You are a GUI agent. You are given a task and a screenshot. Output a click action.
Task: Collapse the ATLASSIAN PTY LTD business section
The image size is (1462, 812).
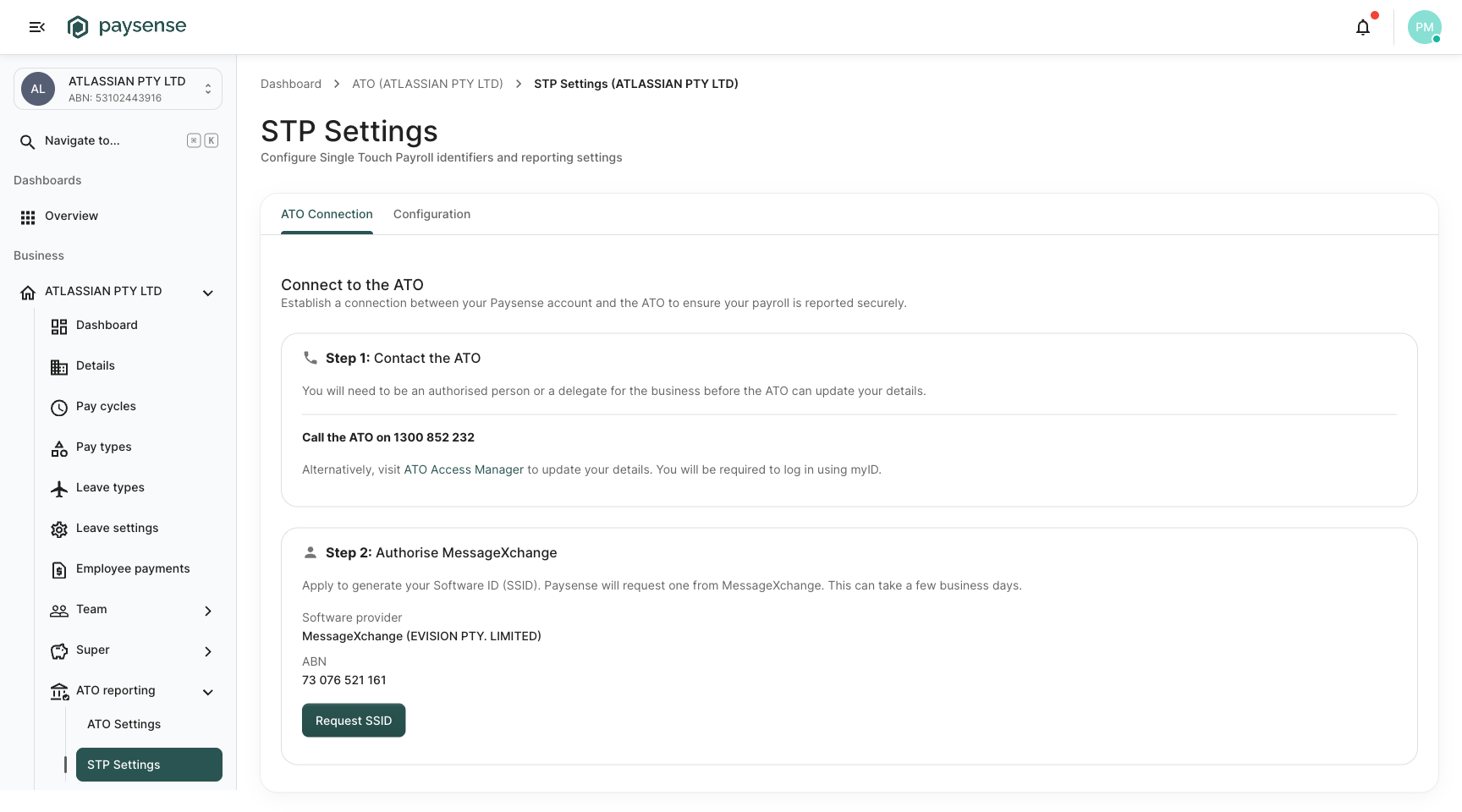pyautogui.click(x=208, y=293)
